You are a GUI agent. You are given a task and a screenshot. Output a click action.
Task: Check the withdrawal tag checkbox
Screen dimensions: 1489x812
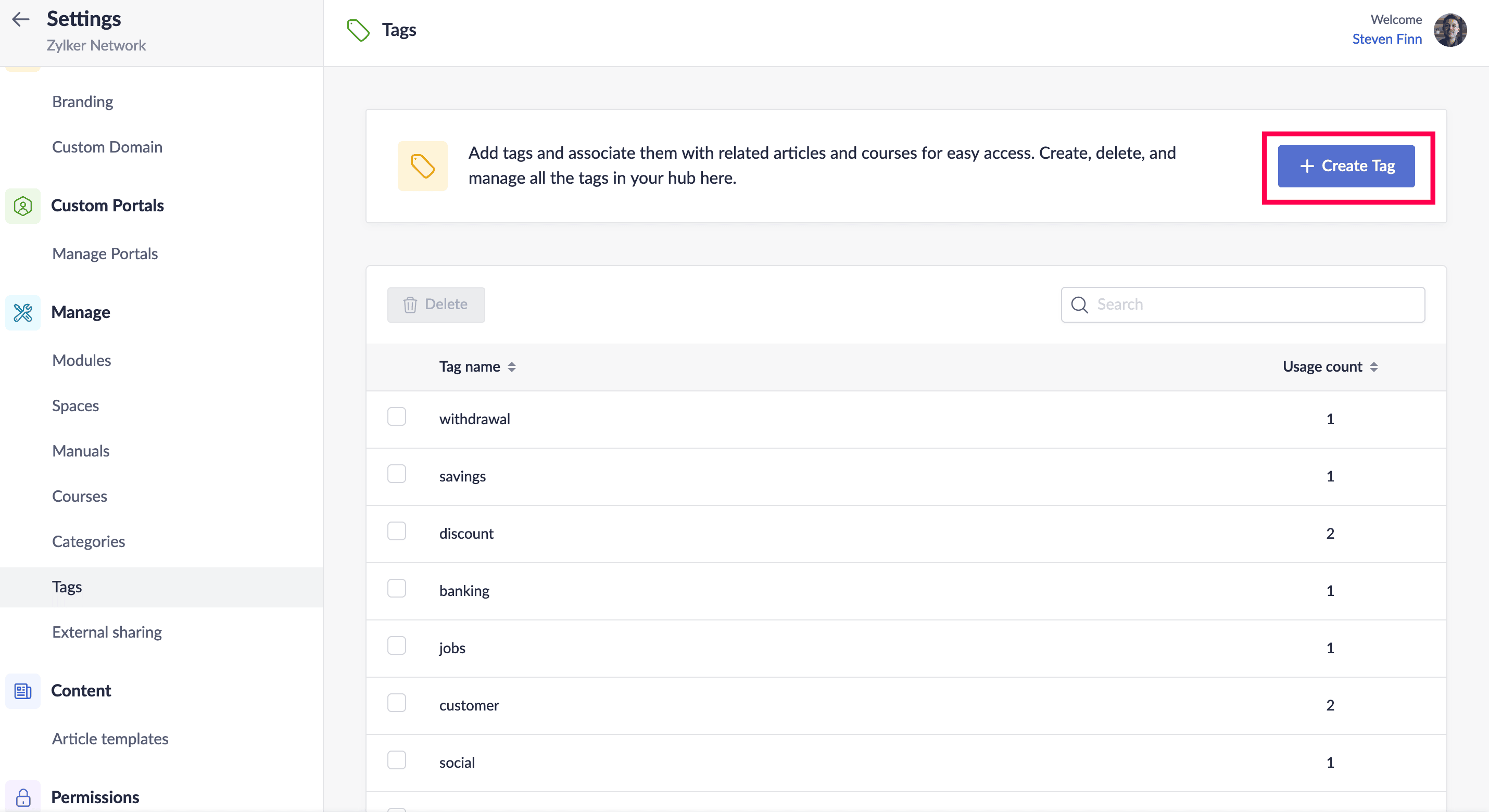[397, 417]
